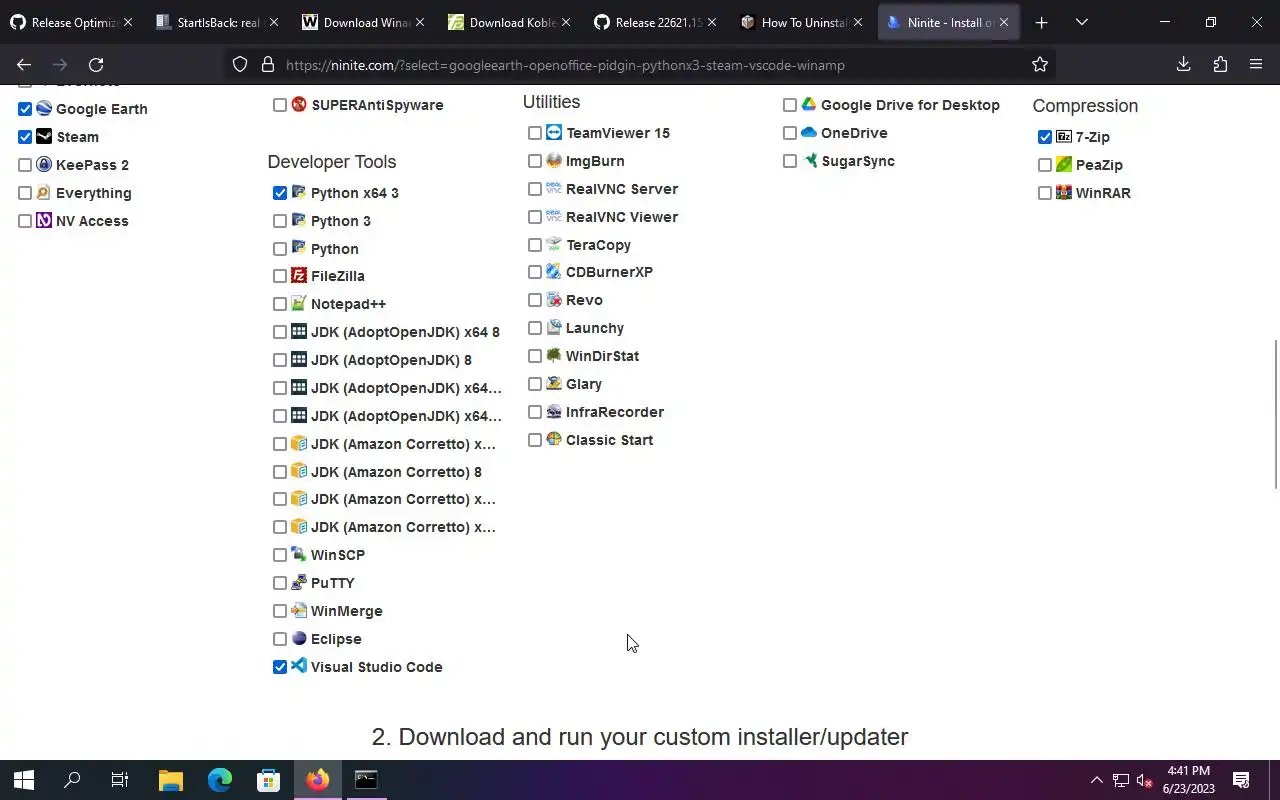Click the OneDrive cloud icon
Image resolution: width=1280 pixels, height=800 pixels.
(809, 132)
